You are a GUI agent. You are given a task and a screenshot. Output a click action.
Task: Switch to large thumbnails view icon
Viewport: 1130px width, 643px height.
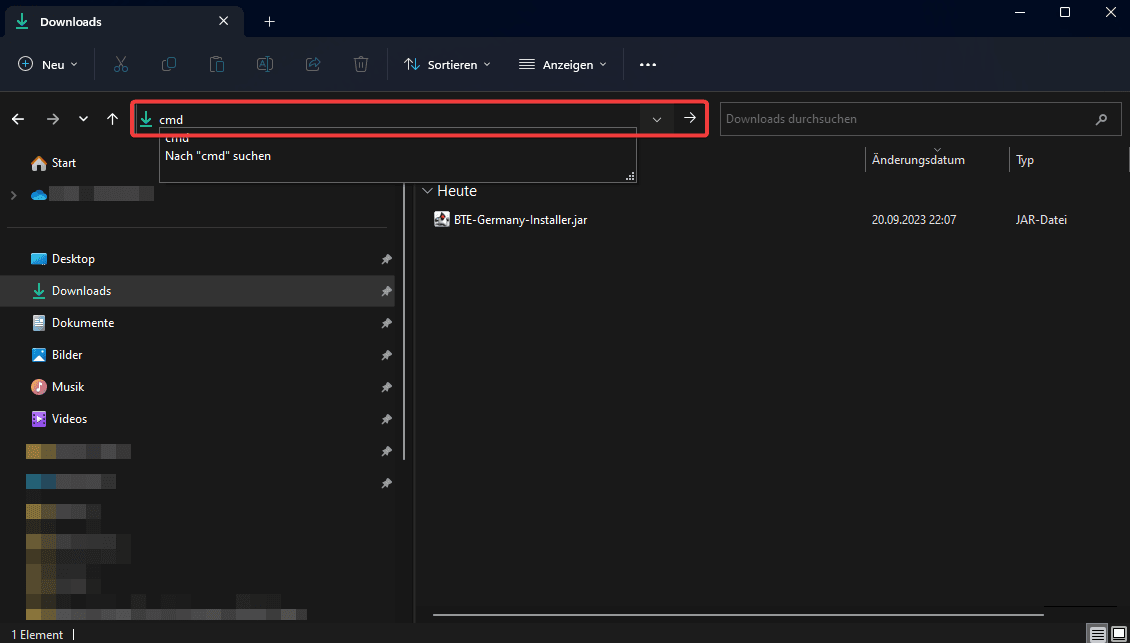point(1118,634)
